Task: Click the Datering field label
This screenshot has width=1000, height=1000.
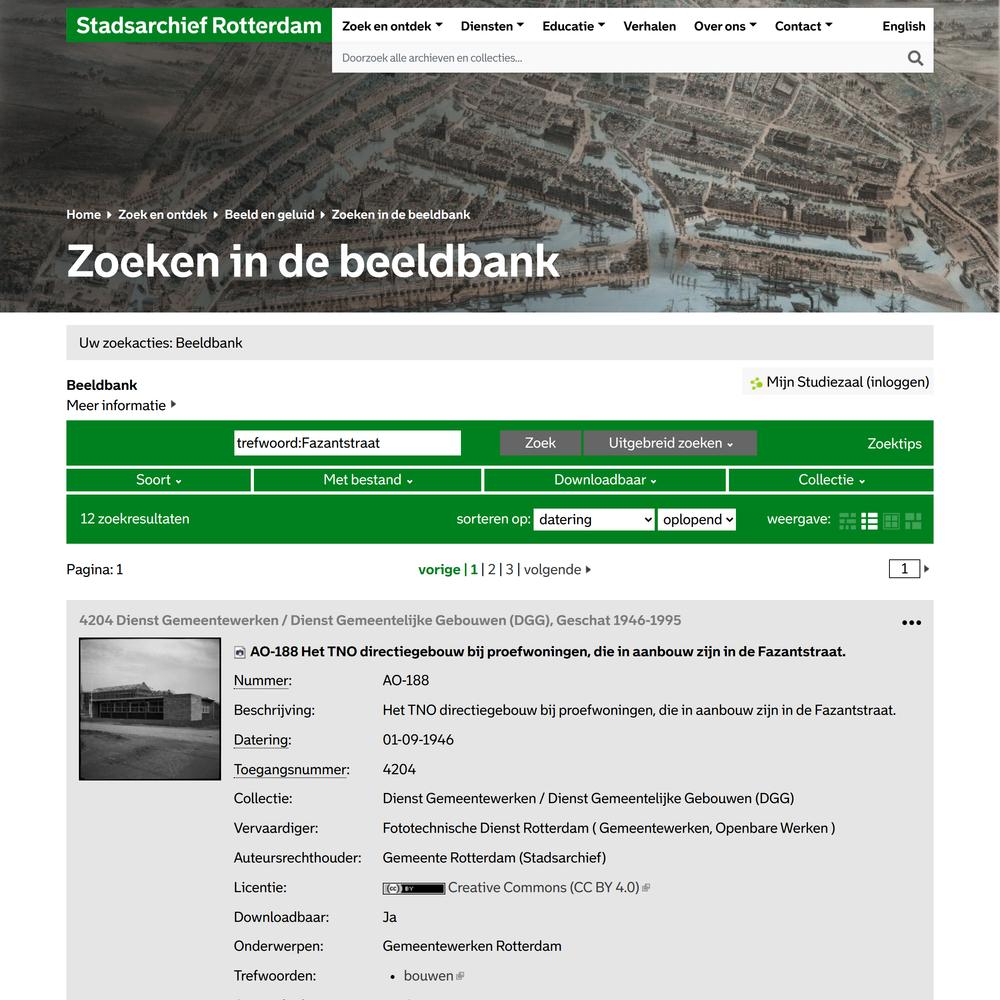Action: [262, 740]
